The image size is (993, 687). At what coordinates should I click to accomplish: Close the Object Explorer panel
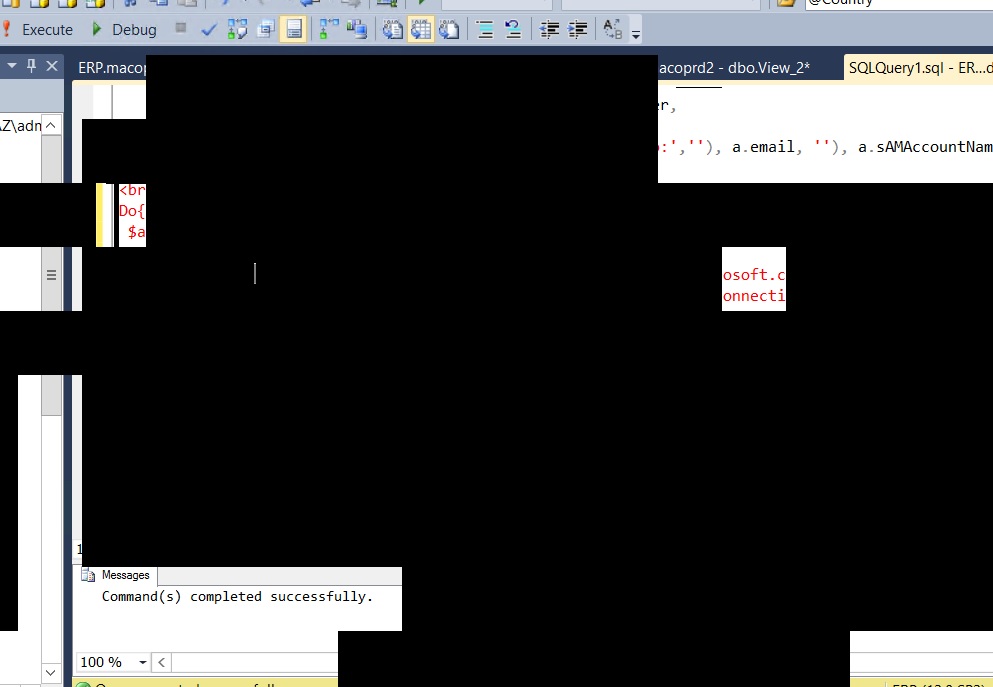click(52, 65)
